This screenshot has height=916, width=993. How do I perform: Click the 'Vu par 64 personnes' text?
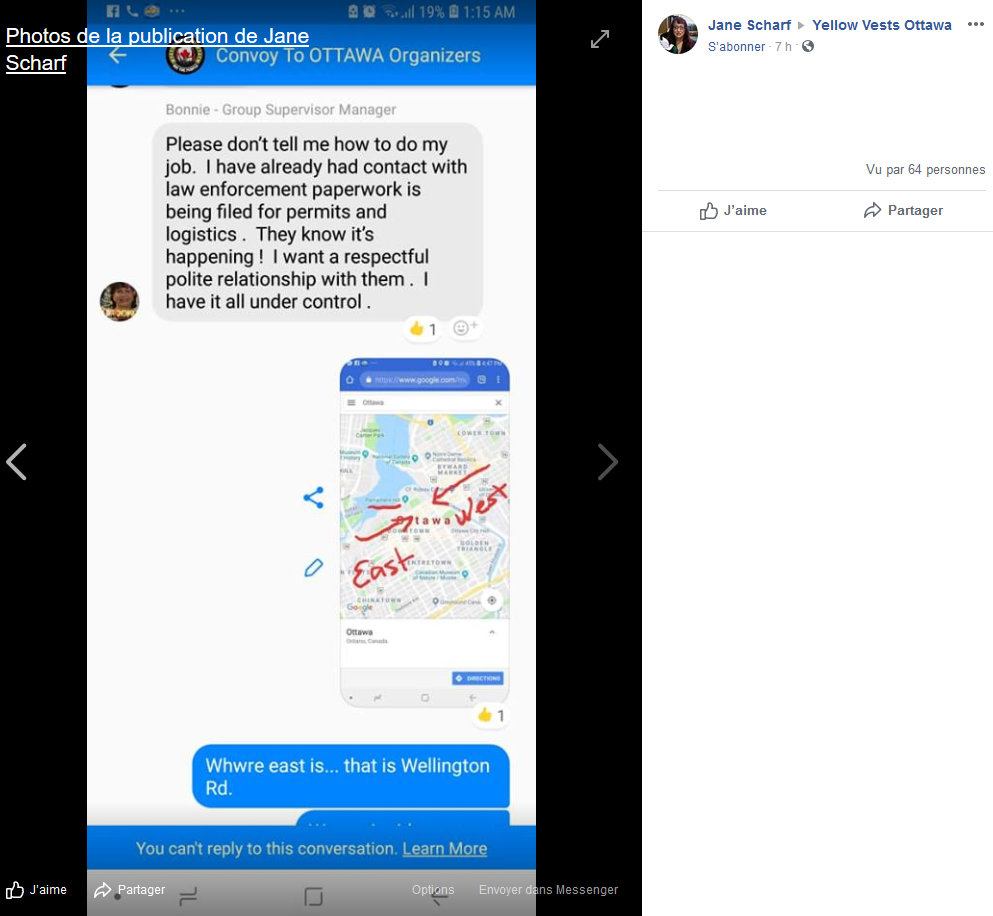(925, 170)
